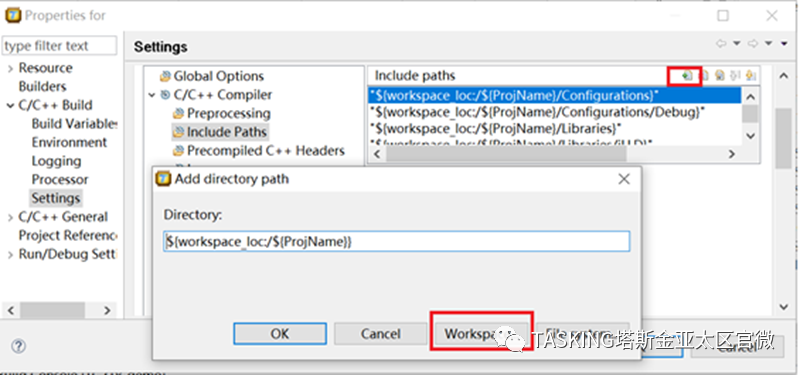Click the Add directory path dialog icon

163,179
